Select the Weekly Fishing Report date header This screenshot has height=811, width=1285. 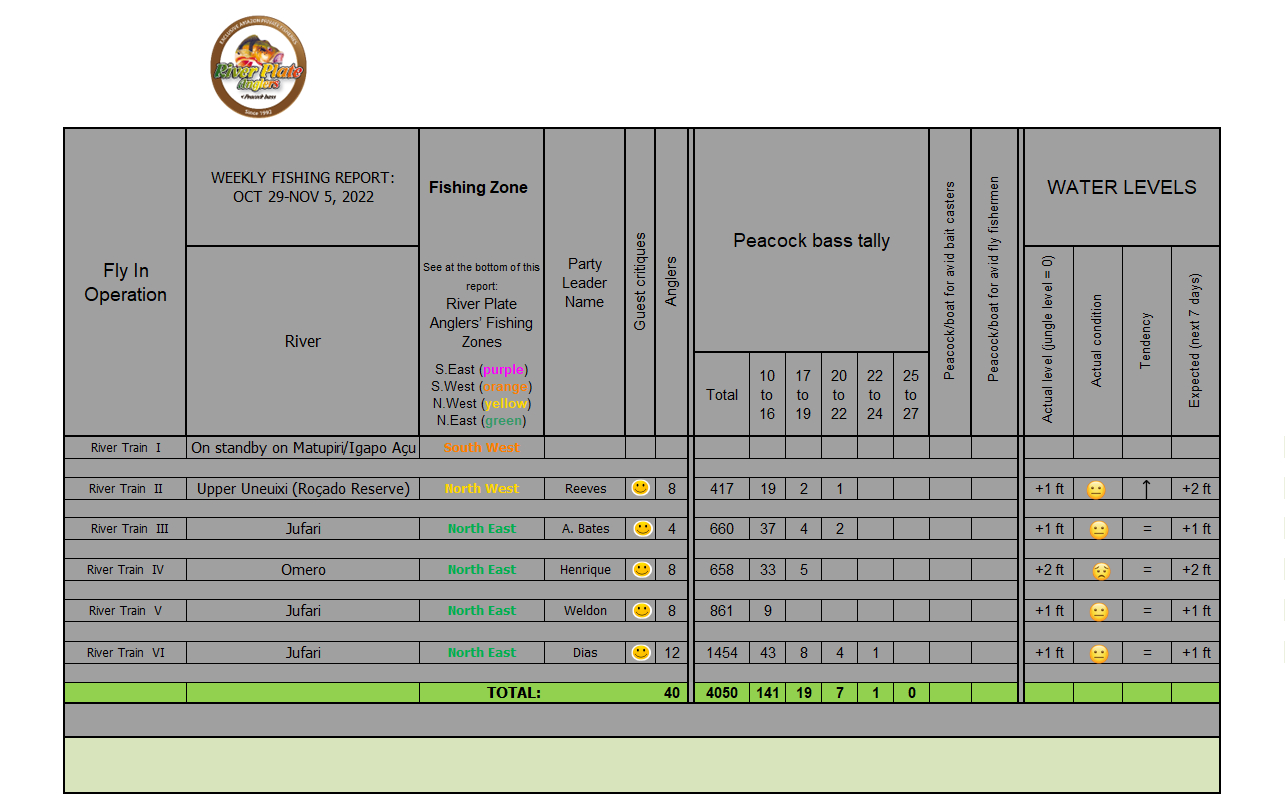(303, 187)
